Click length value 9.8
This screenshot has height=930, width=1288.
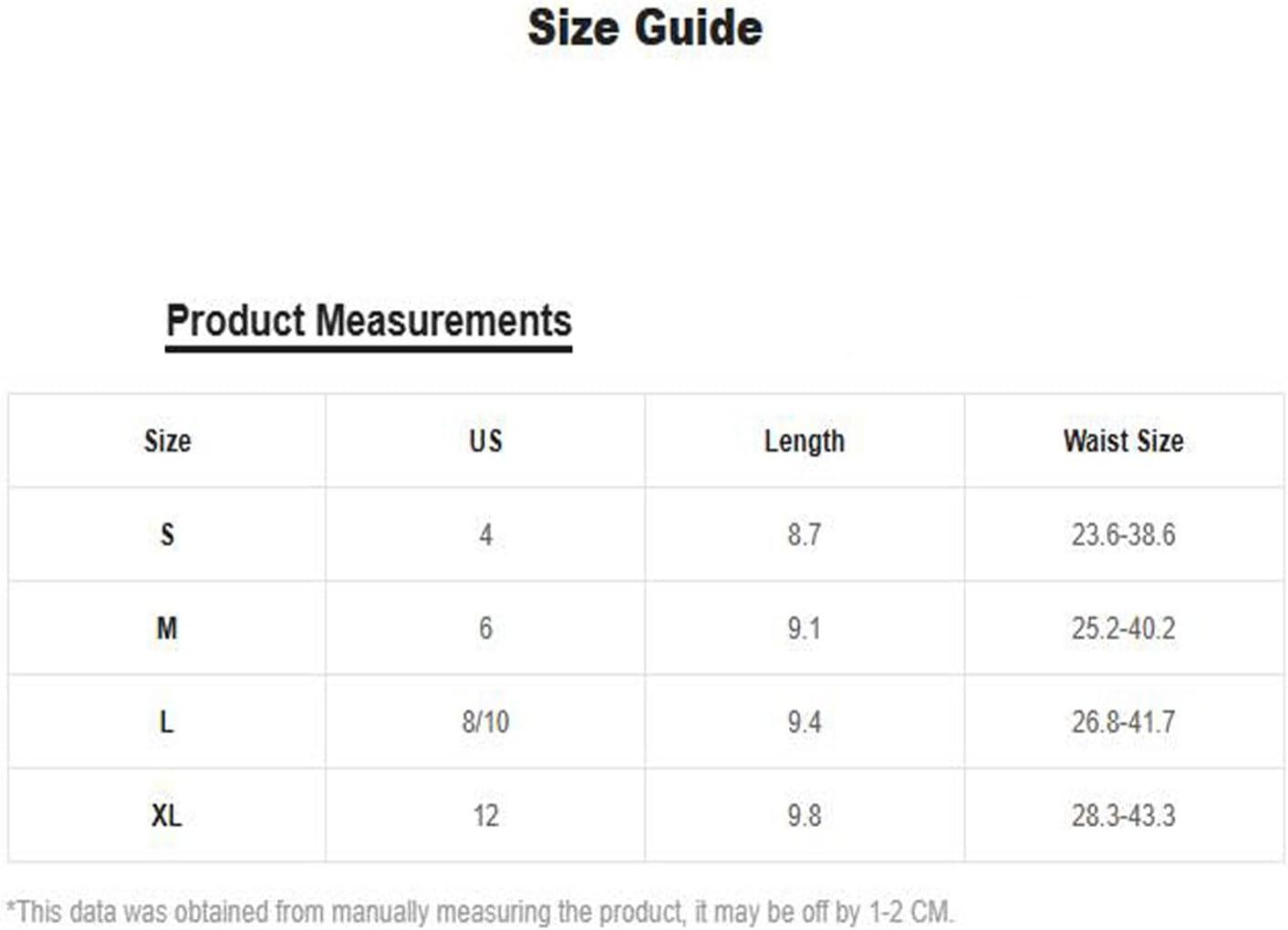tap(805, 815)
